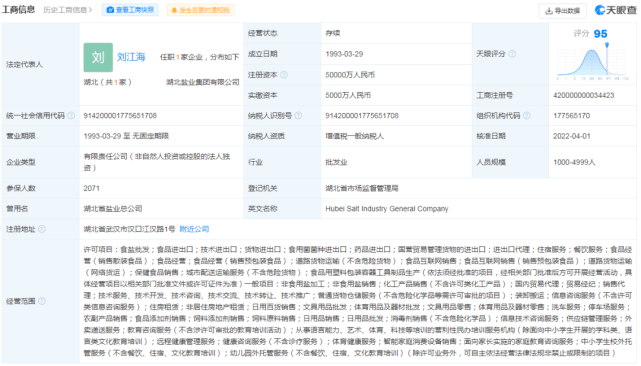
Task: Click taxpayer qualification 增值税一般纳税人
Action: [x=354, y=136]
